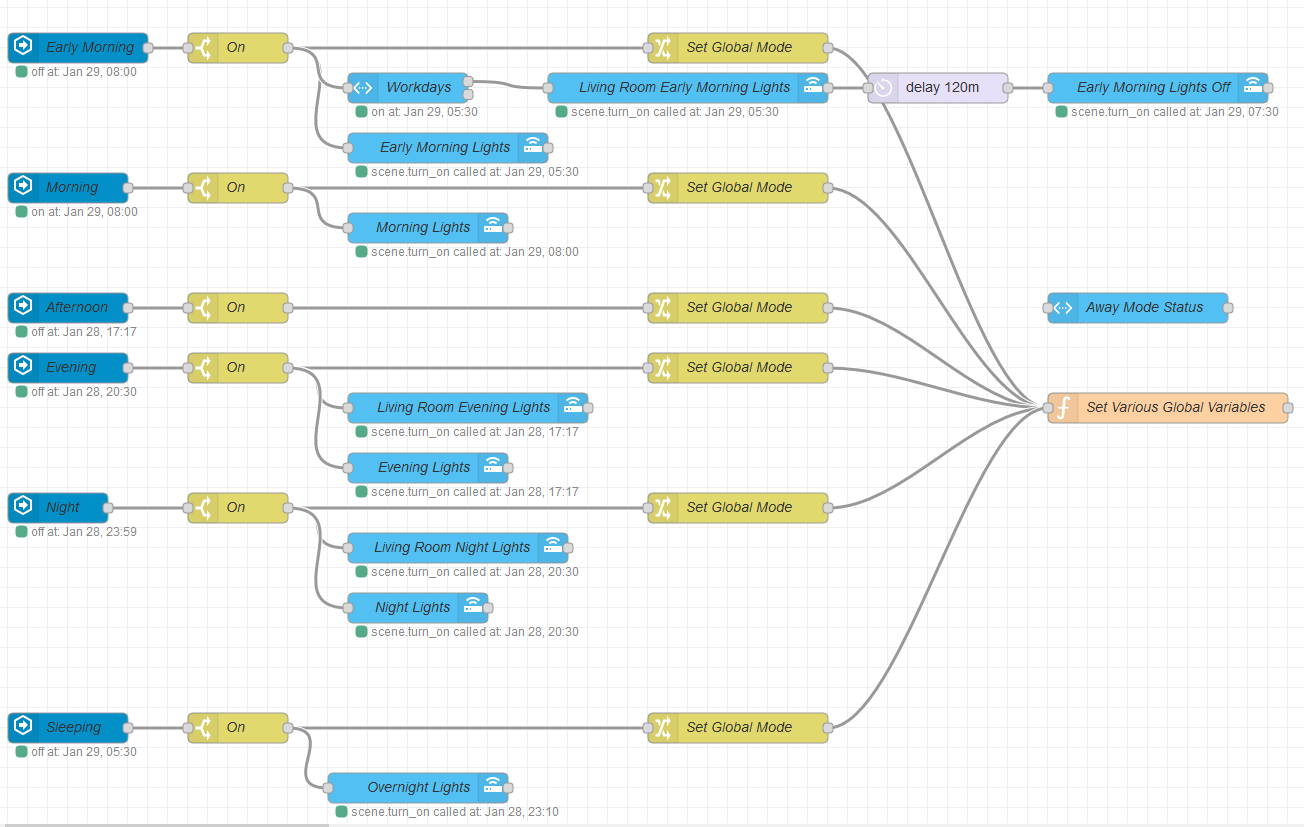Click the service icon on the Morning Lights node

pos(493,227)
